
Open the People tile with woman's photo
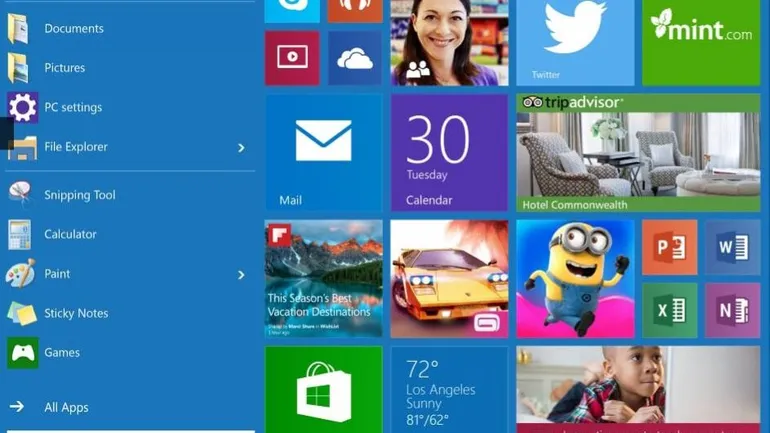pyautogui.click(x=449, y=43)
